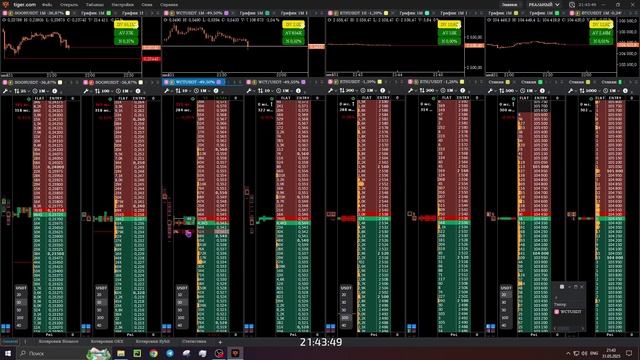The image size is (640, 360).
Task: Open wrench settings in ETHUSDT order book
Action: point(330,91)
